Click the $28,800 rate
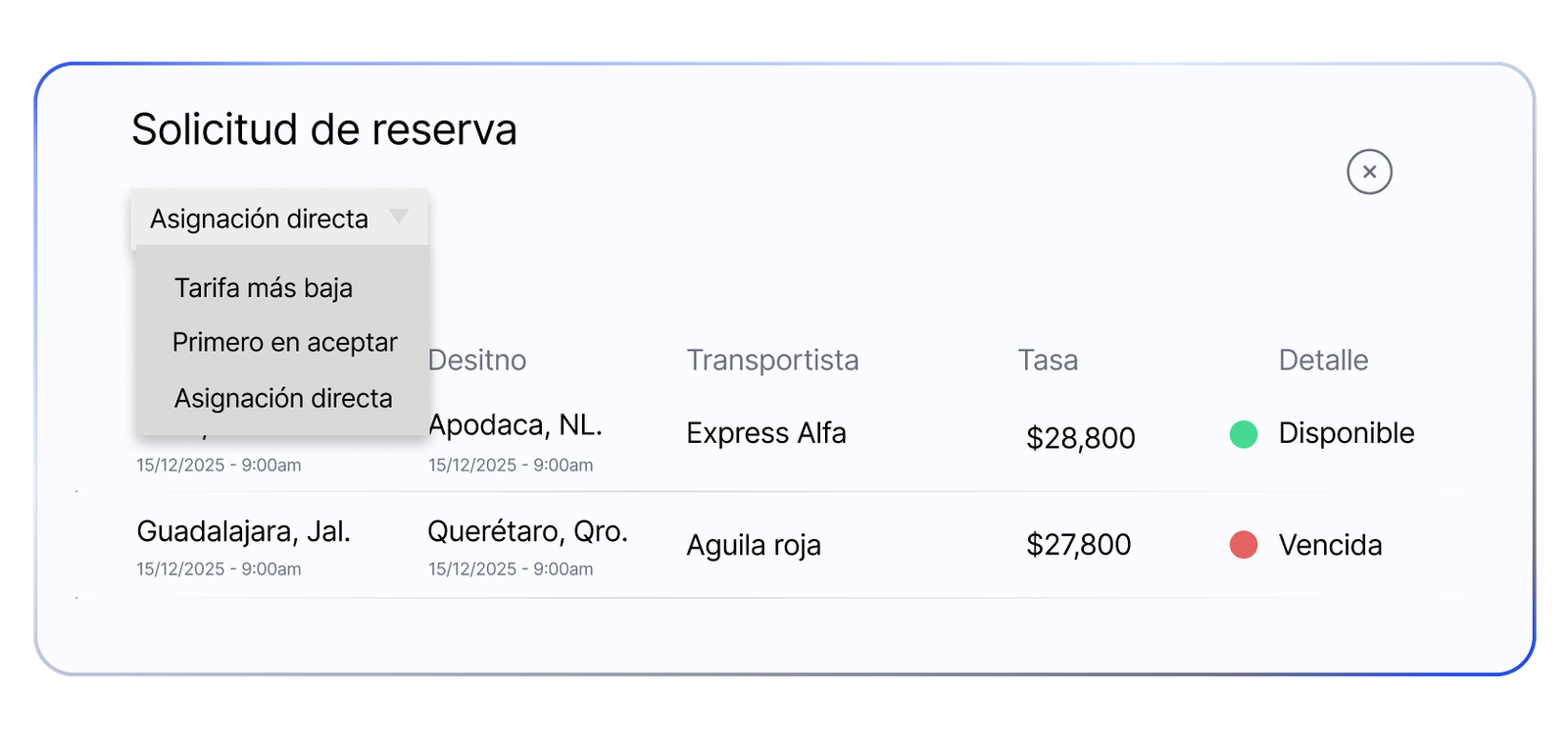The image size is (1568, 738). tap(1080, 438)
